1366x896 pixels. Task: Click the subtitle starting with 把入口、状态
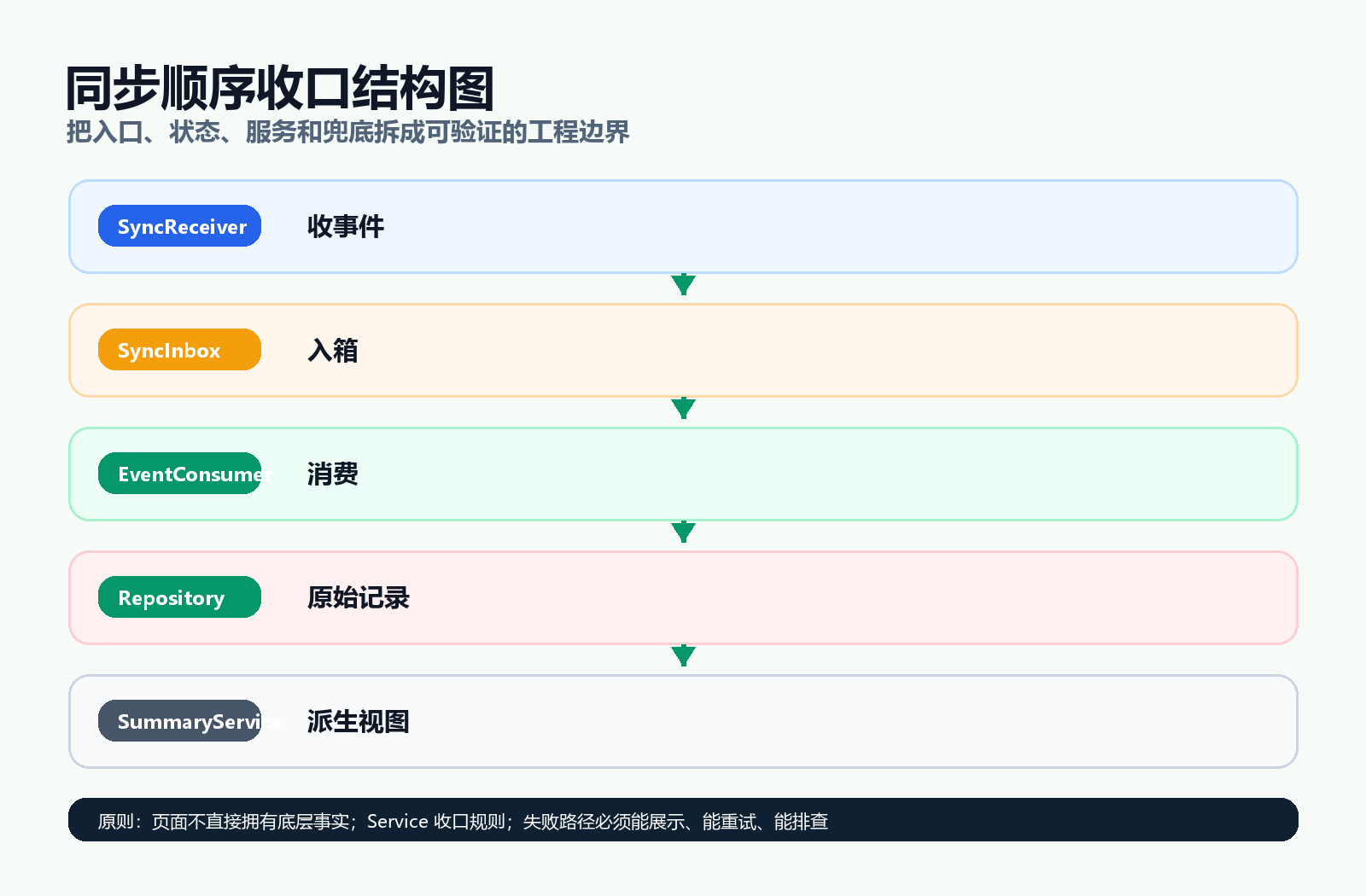tap(348, 132)
